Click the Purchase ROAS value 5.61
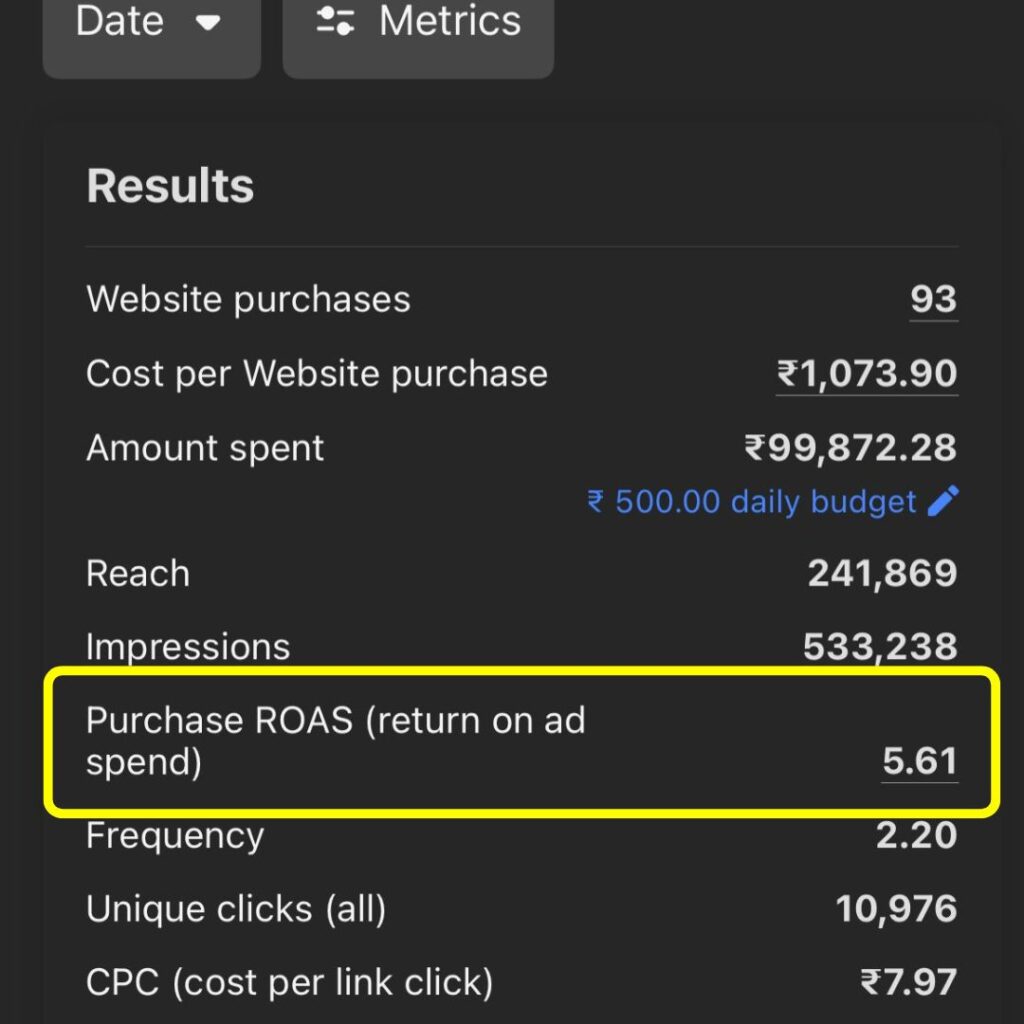Screen dimensions: 1024x1024 919,762
